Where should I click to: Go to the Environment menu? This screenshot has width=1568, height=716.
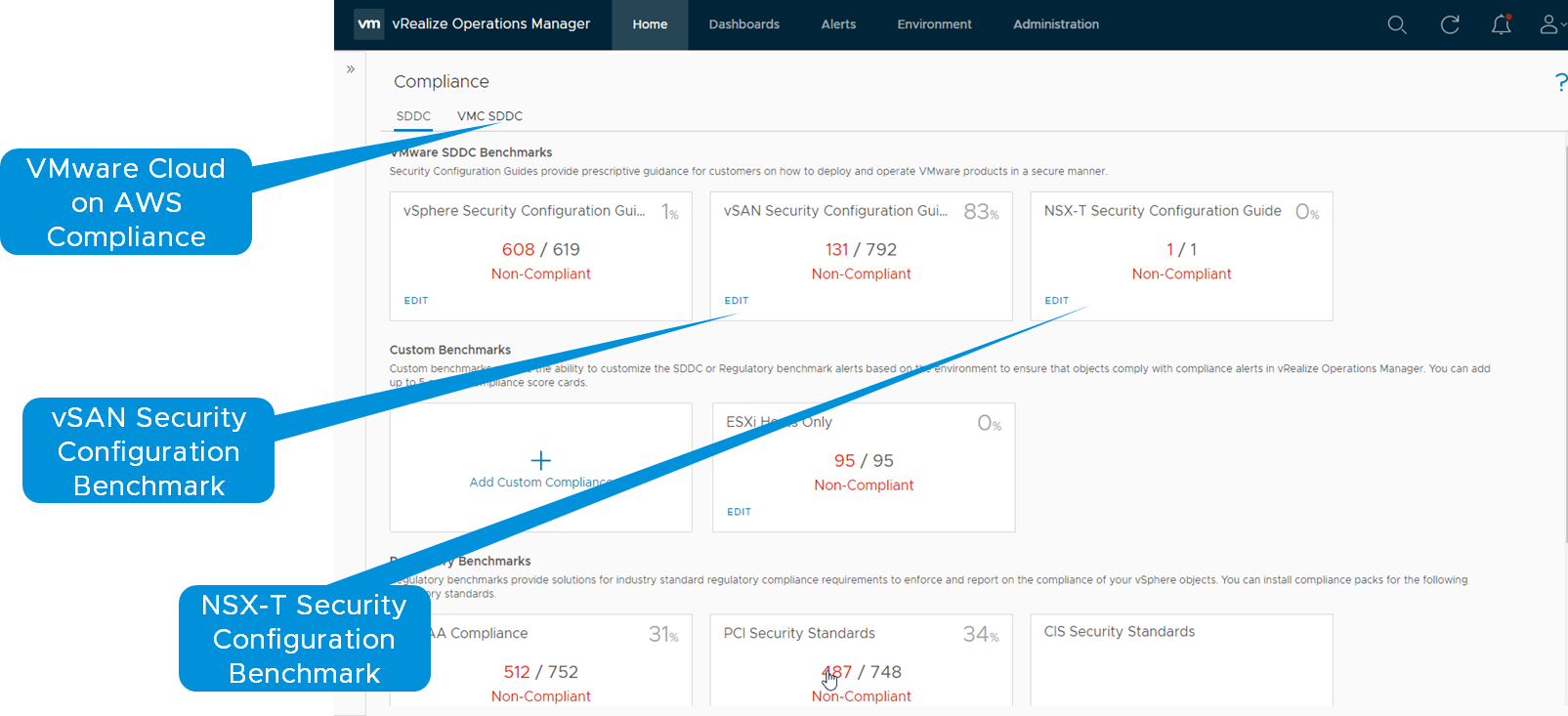click(934, 24)
